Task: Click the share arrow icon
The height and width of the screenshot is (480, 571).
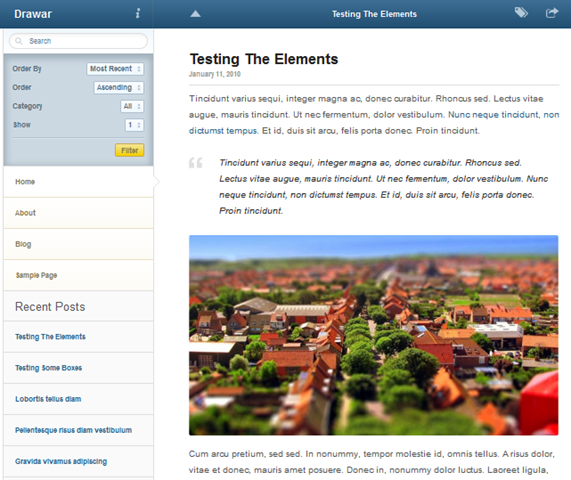Action: (x=552, y=13)
